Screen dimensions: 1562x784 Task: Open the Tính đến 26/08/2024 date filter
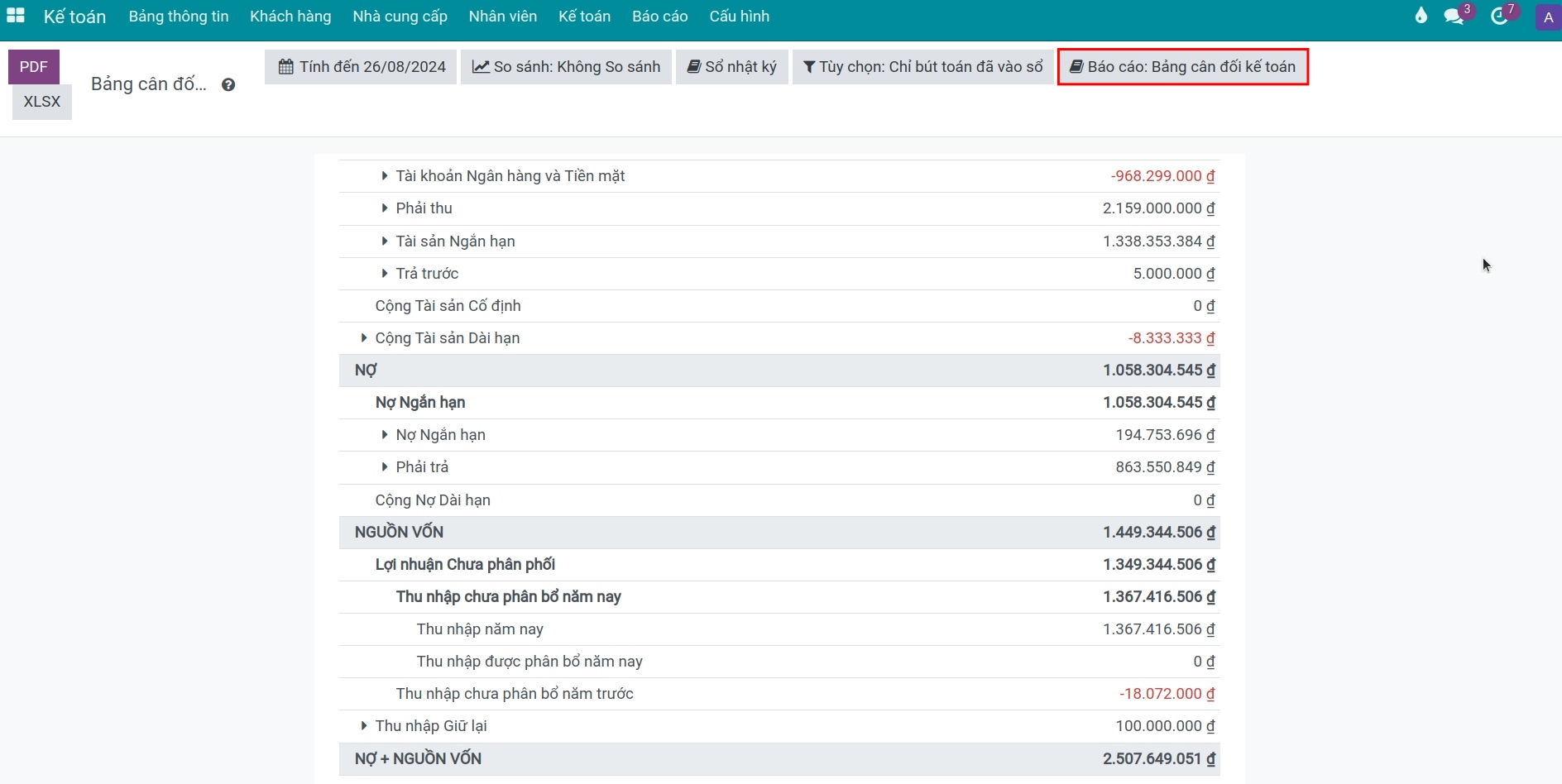coord(361,67)
